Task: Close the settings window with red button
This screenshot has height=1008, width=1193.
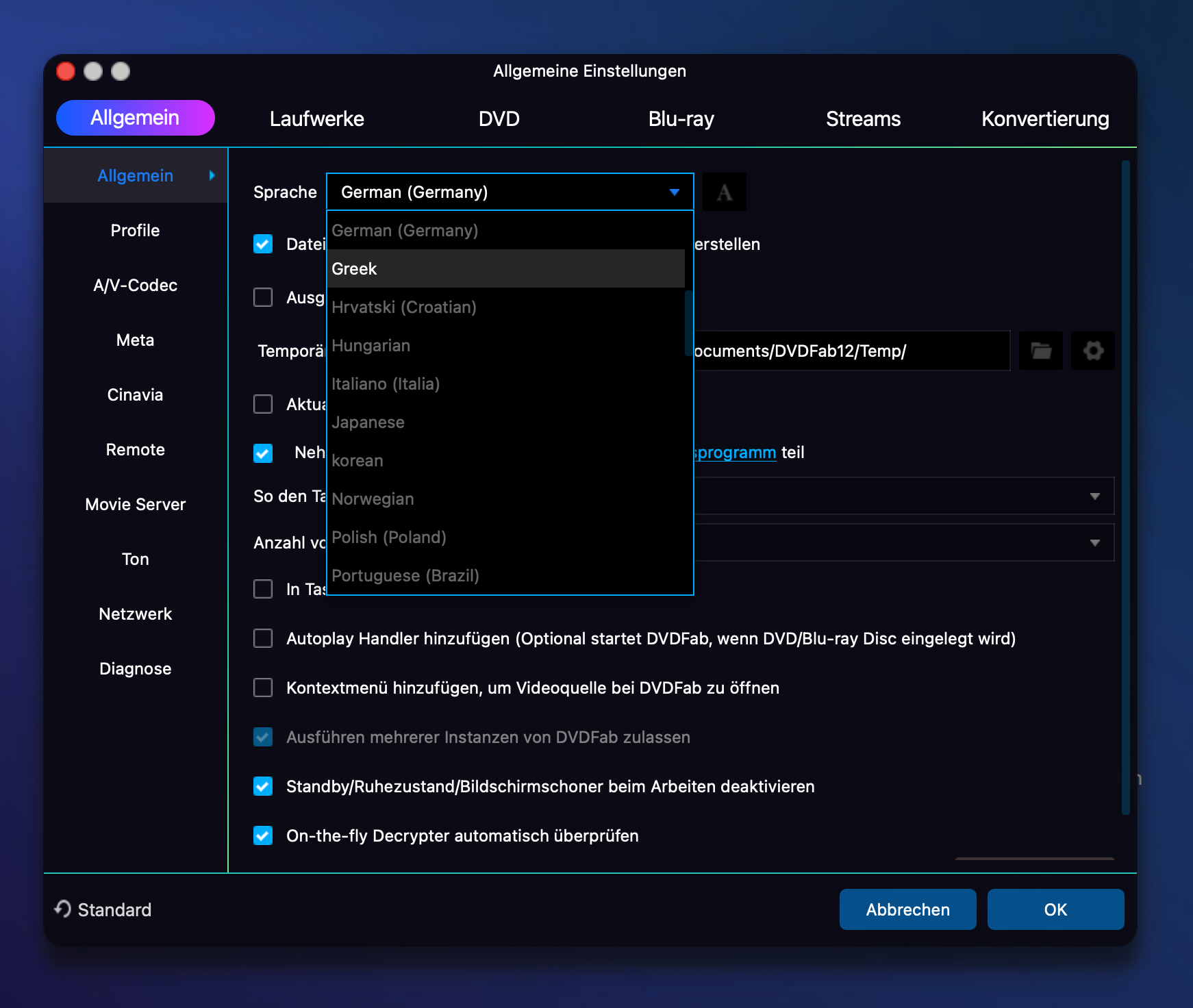Action: pos(66,71)
